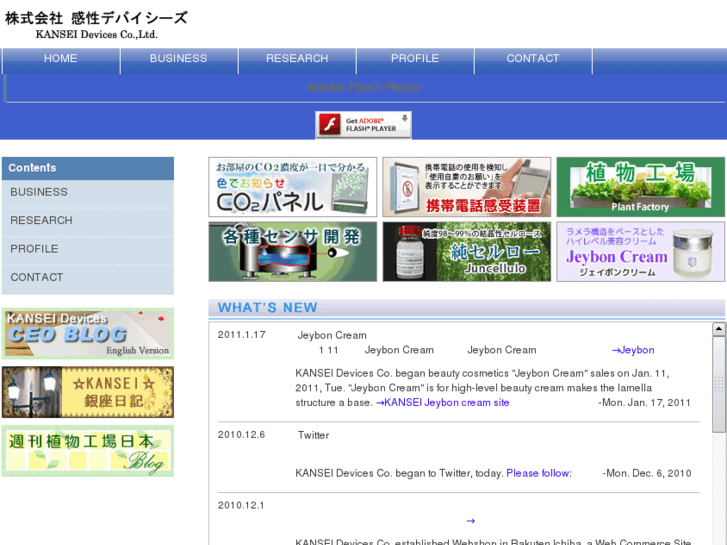
Task: Open the weekly plant factory Blog banner
Action: click(88, 451)
